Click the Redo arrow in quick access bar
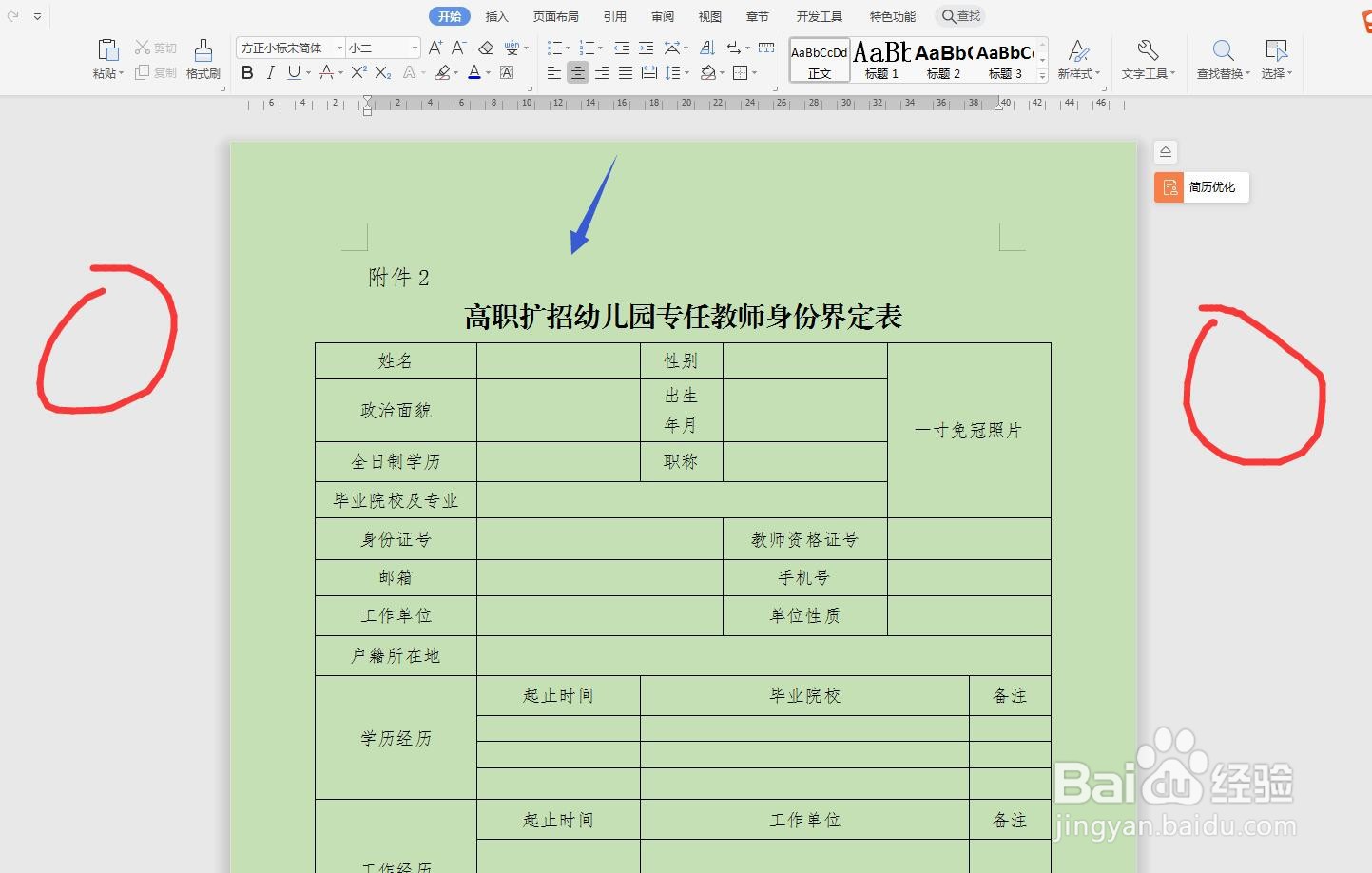 [x=13, y=16]
